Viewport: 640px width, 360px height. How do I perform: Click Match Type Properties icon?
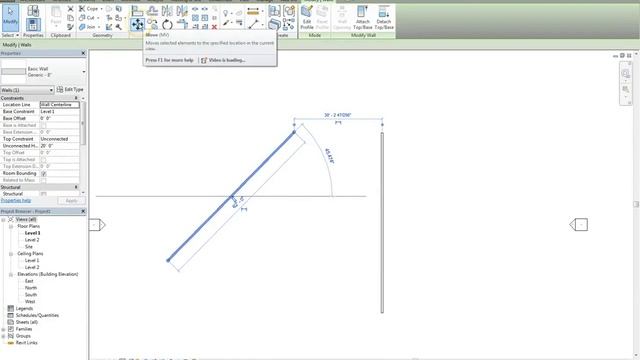(70, 27)
